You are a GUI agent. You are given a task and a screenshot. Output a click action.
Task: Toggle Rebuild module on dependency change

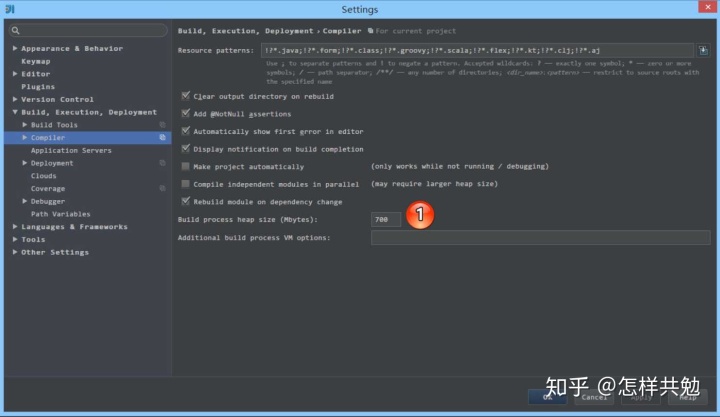pos(186,201)
